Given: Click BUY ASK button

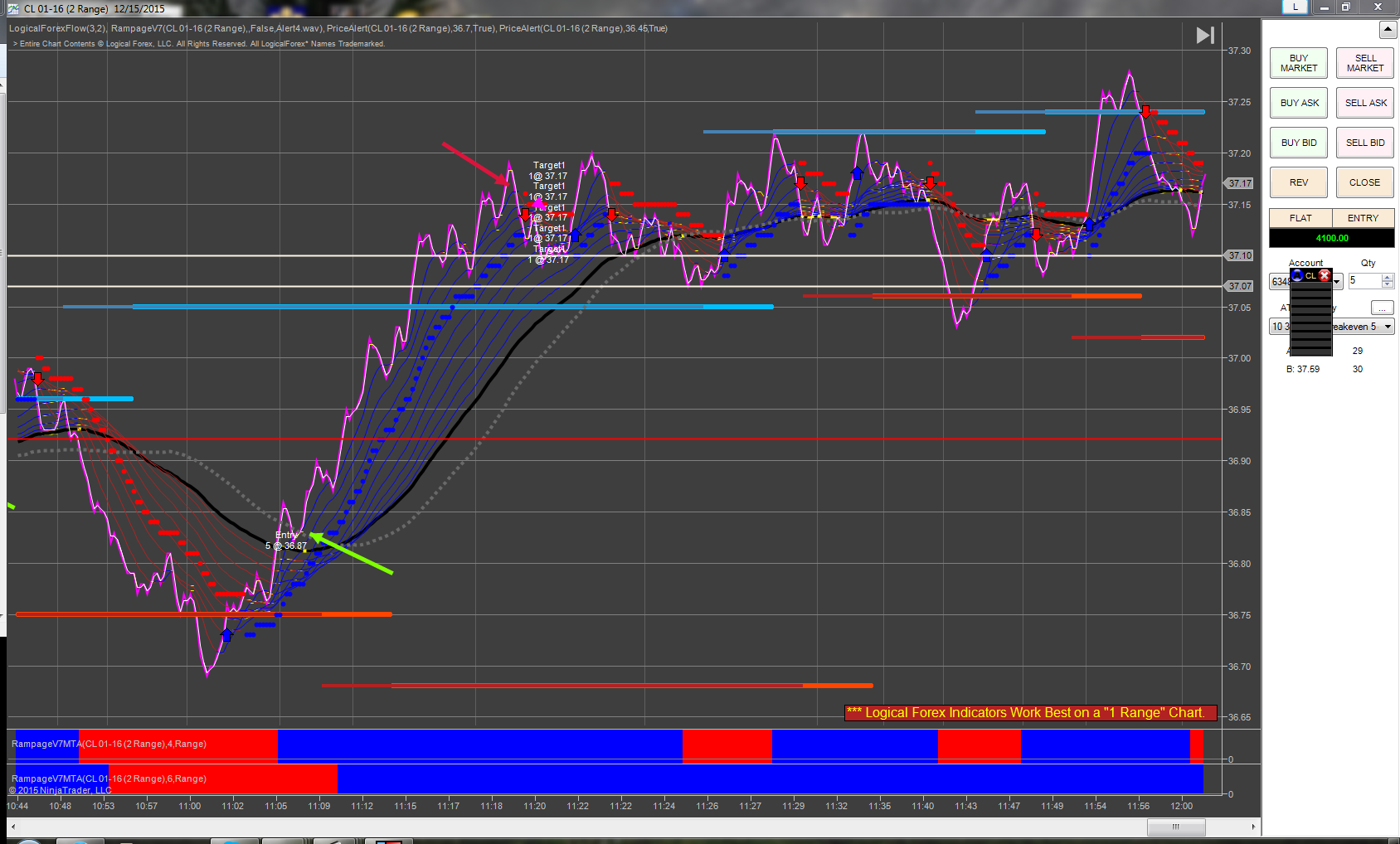Looking at the screenshot, I should tap(1299, 103).
